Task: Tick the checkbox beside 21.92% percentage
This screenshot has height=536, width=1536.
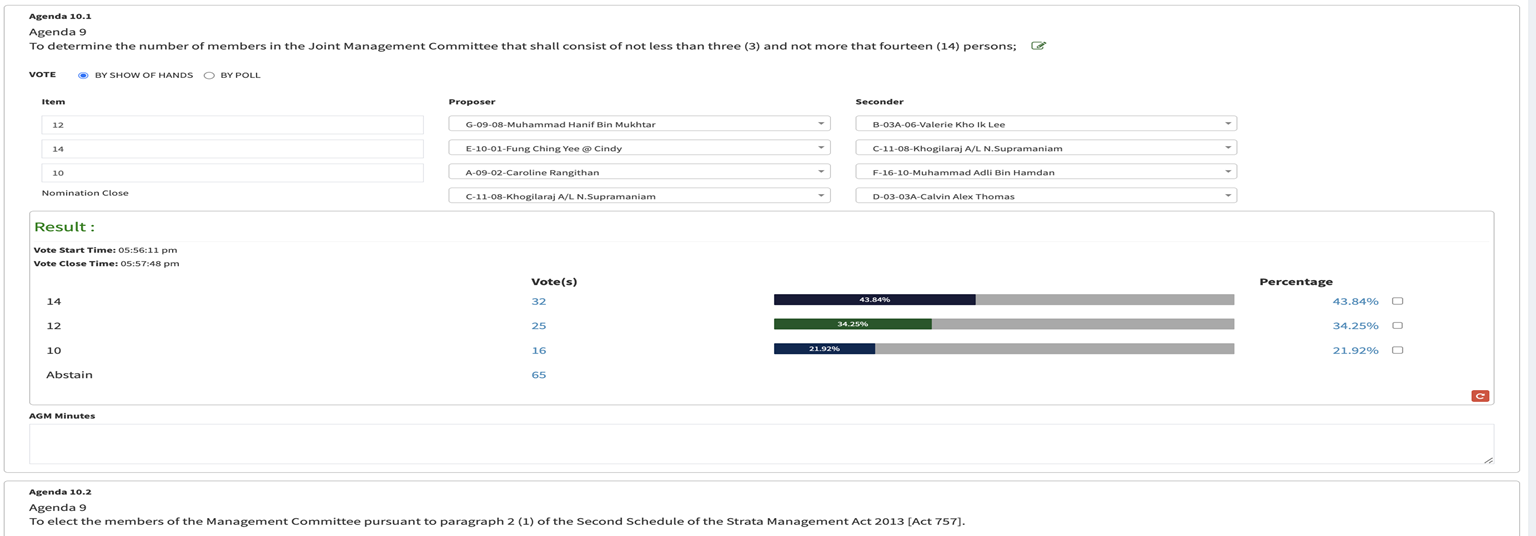Action: (x=1397, y=350)
